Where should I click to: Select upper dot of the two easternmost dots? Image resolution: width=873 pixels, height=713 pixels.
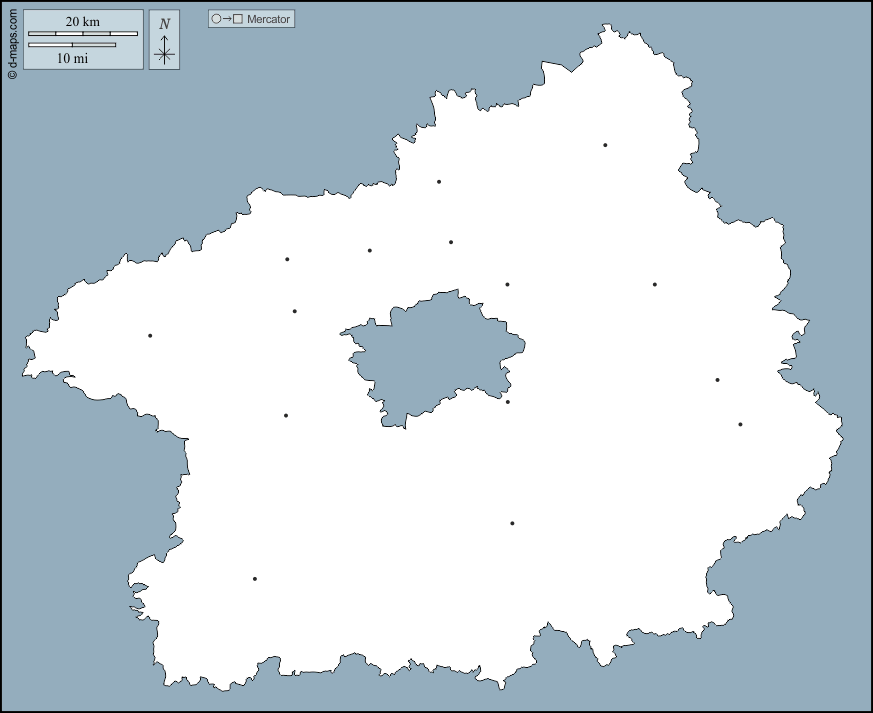[x=717, y=380]
